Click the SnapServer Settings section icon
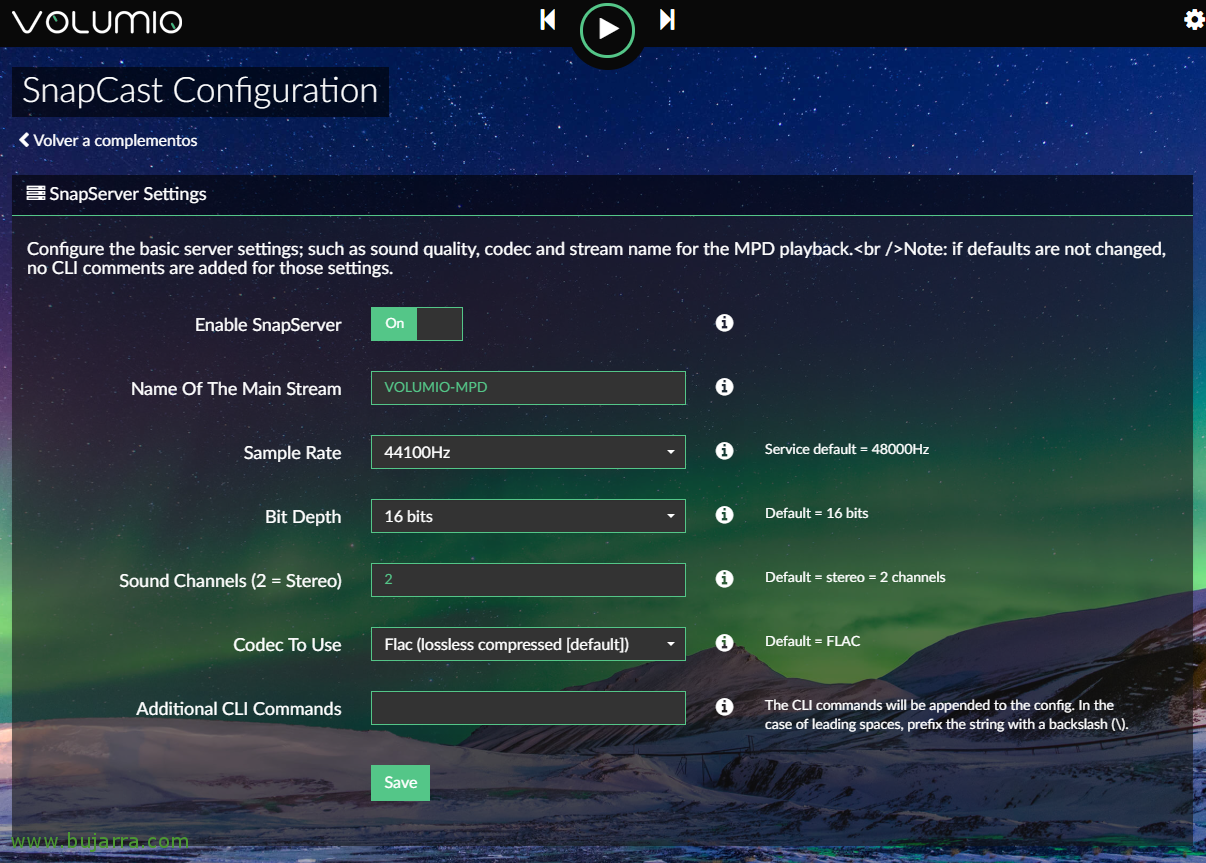 tap(36, 193)
